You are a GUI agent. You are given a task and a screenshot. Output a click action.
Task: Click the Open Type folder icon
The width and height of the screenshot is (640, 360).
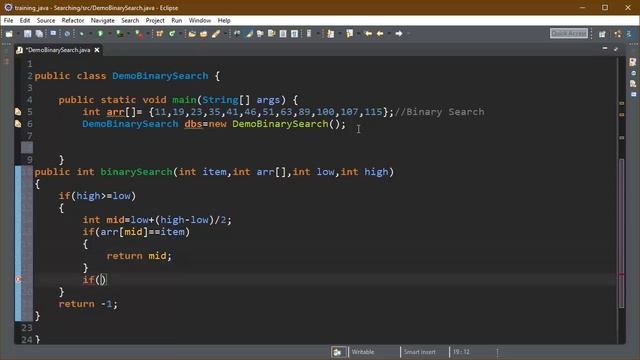pos(192,34)
